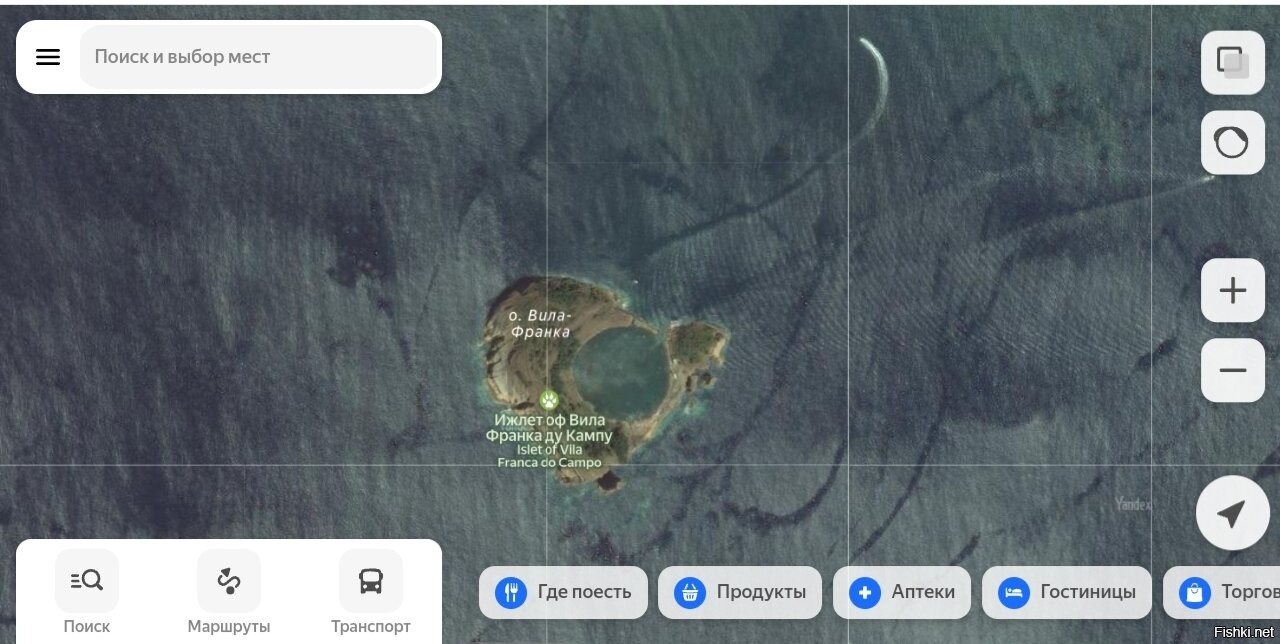Open the hamburger menu
The height and width of the screenshot is (644, 1280).
click(48, 57)
